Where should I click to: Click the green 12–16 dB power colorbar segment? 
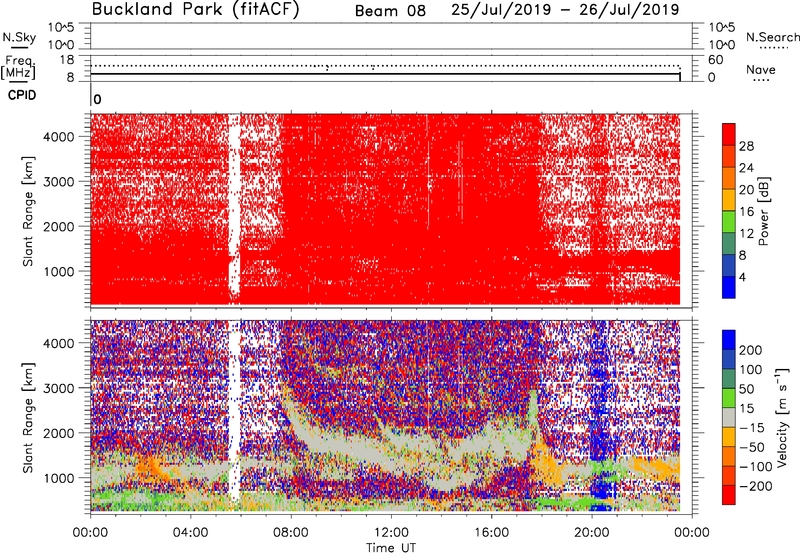[x=729, y=222]
